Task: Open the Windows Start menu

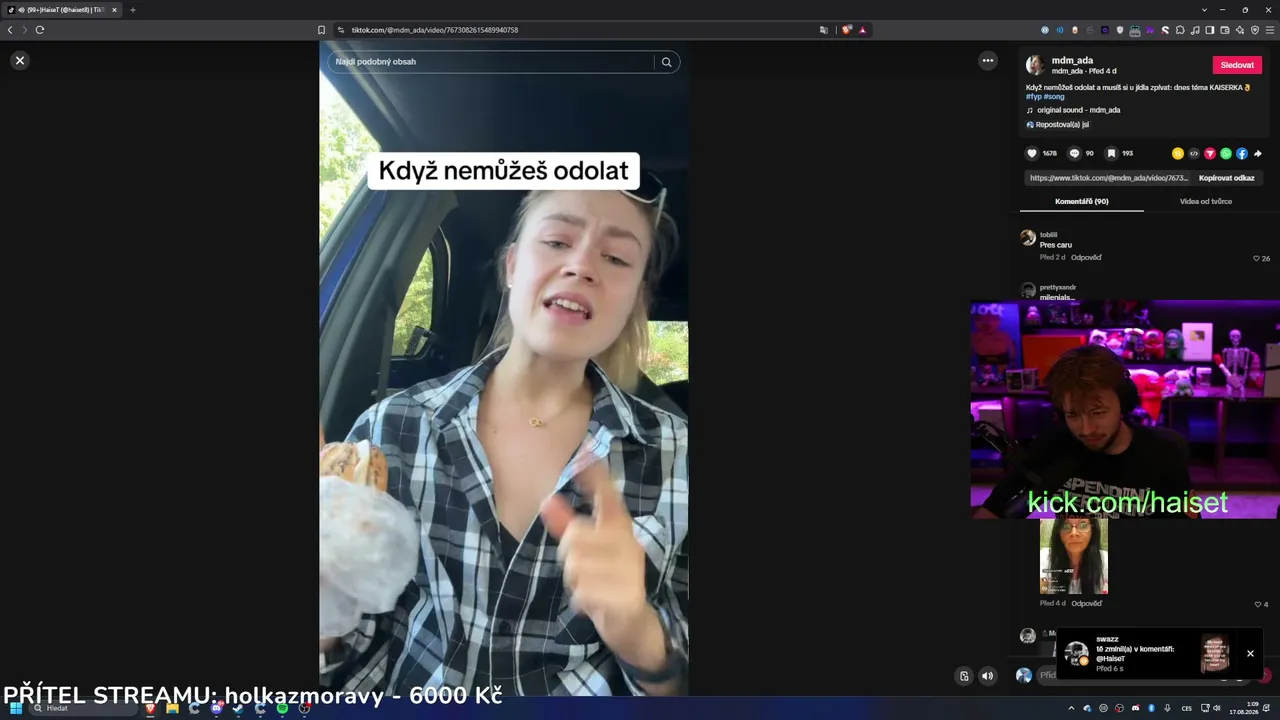Action: tap(16, 708)
